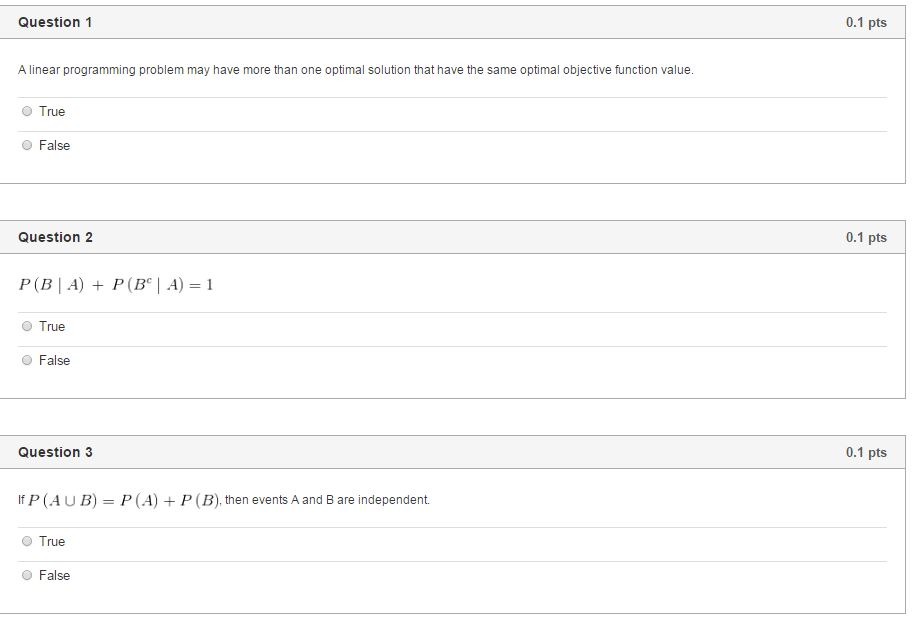The height and width of the screenshot is (630, 915).
Task: Click the "True" label under Question 3
Action: click(52, 542)
